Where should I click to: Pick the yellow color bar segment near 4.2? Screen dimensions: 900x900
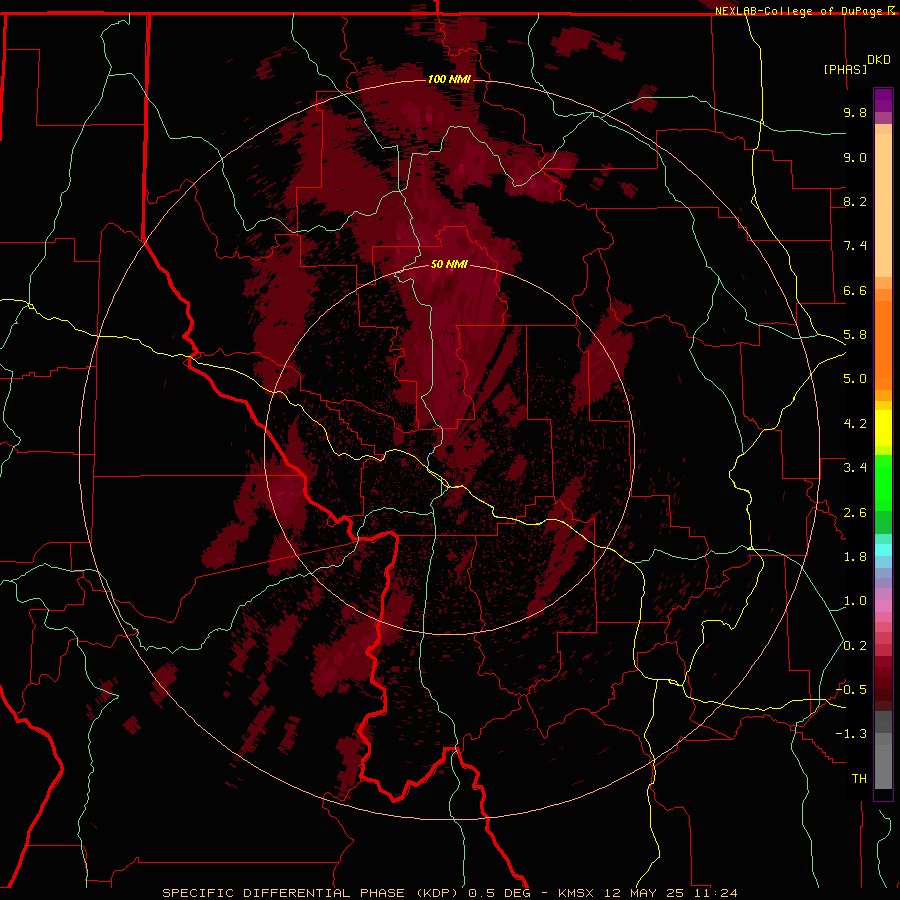(883, 428)
